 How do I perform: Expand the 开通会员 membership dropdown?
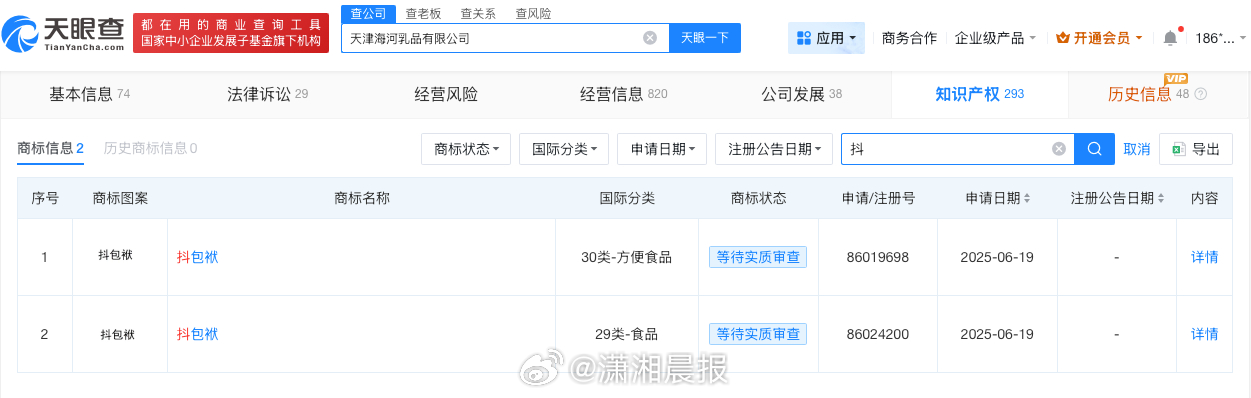(1099, 38)
